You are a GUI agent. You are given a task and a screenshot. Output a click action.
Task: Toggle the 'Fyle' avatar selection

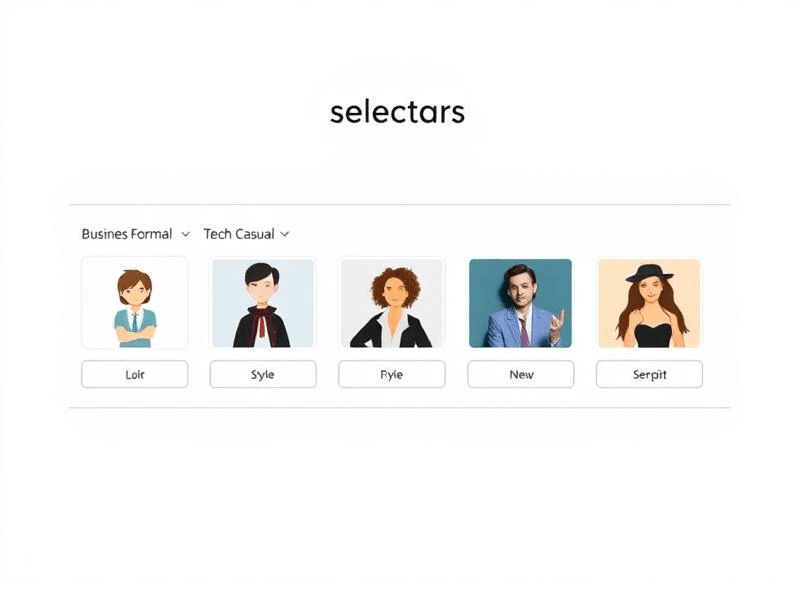392,374
